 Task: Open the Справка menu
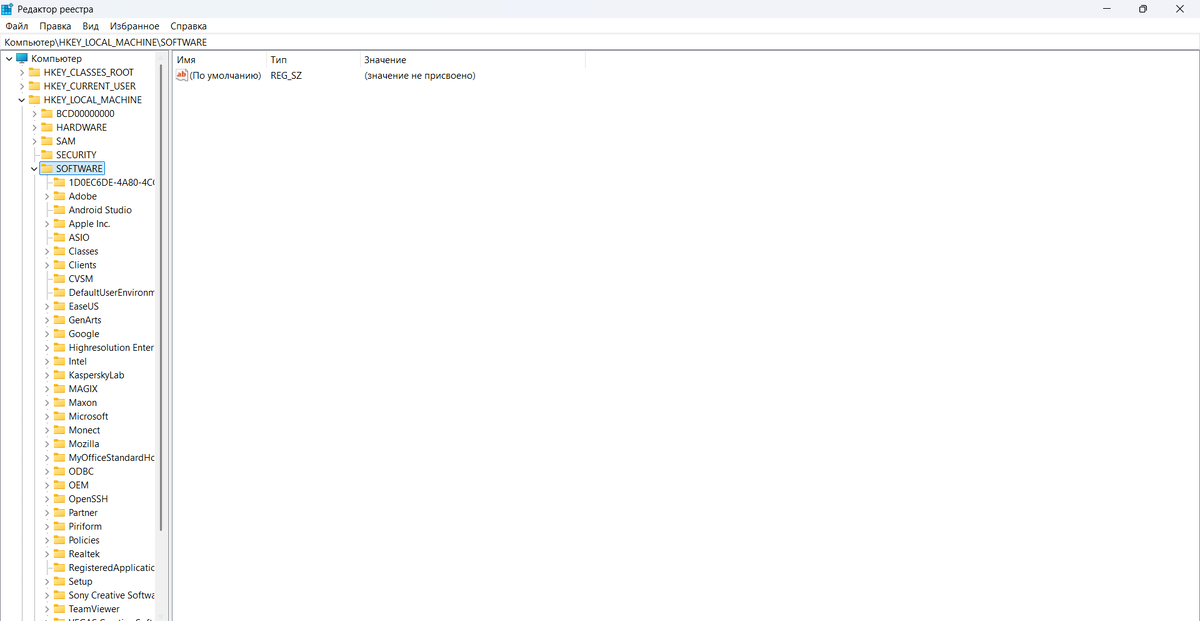[x=189, y=26]
